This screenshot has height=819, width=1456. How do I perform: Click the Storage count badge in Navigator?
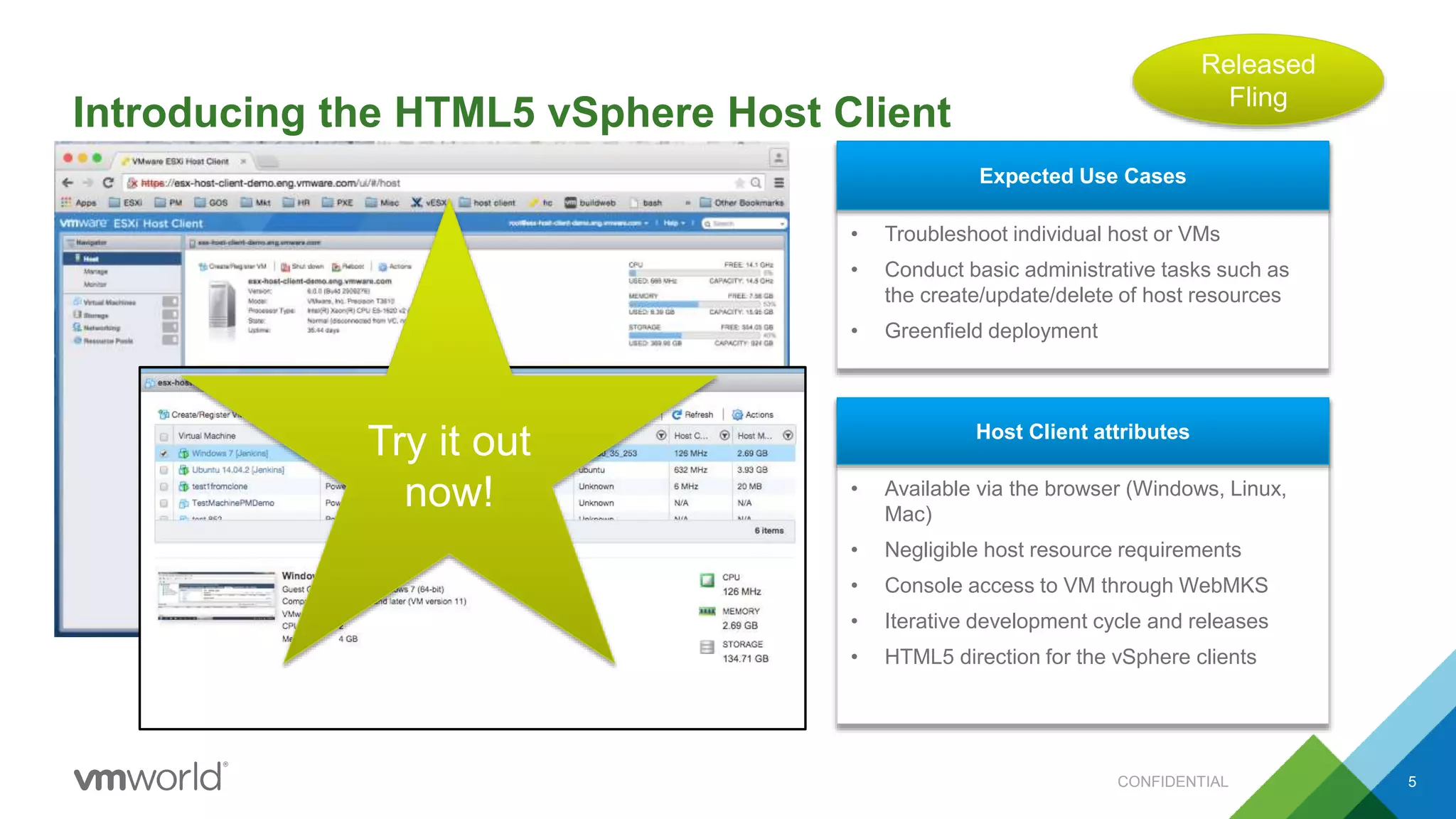170,314
